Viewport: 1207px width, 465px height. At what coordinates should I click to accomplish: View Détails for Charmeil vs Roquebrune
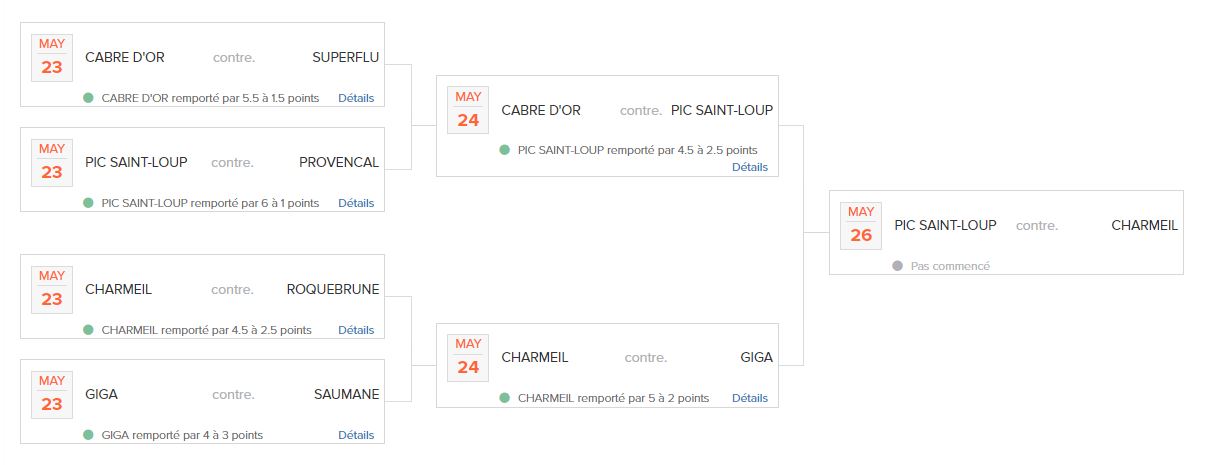356,330
